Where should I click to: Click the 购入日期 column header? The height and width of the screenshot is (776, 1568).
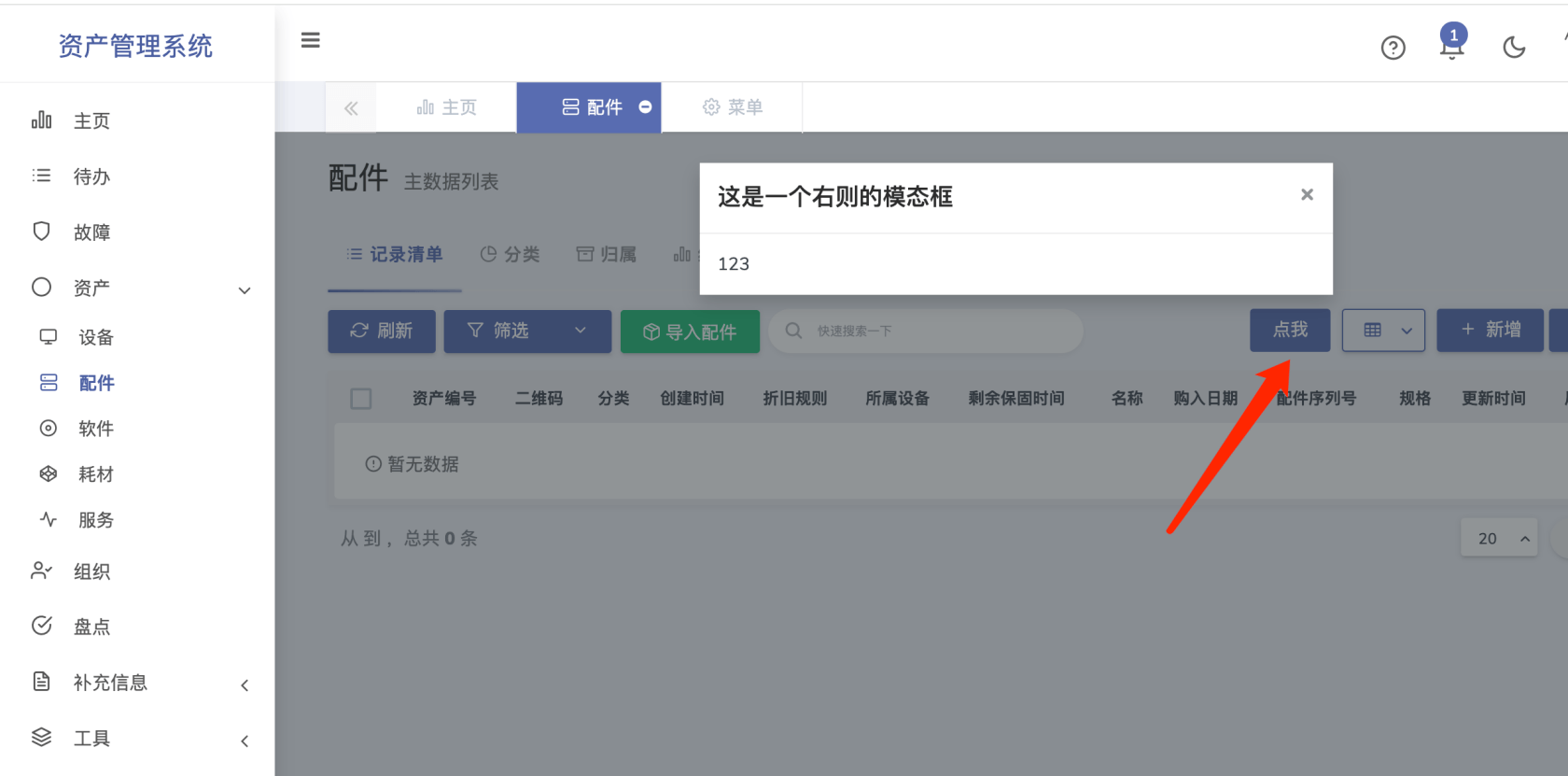1206,399
